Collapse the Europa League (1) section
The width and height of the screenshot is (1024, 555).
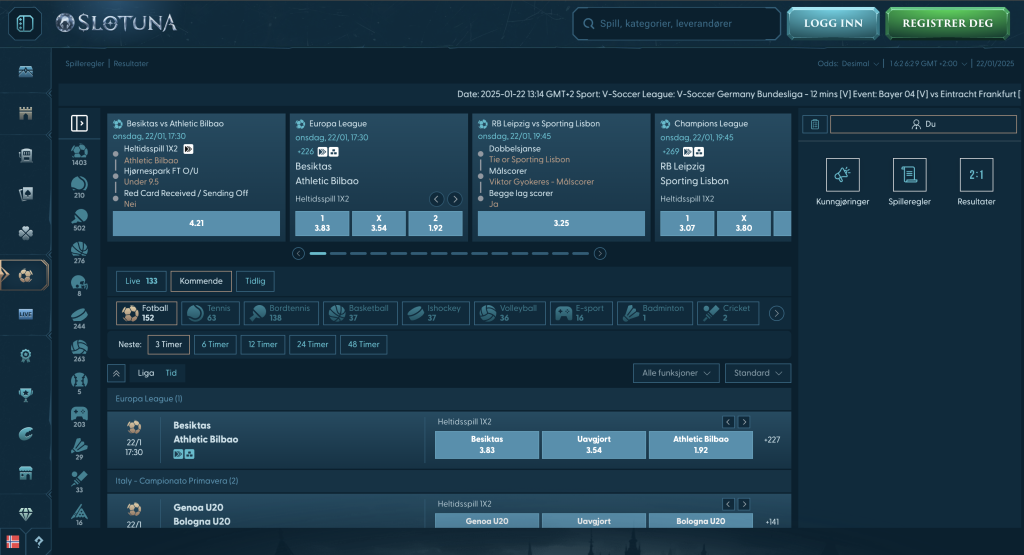pos(449,399)
